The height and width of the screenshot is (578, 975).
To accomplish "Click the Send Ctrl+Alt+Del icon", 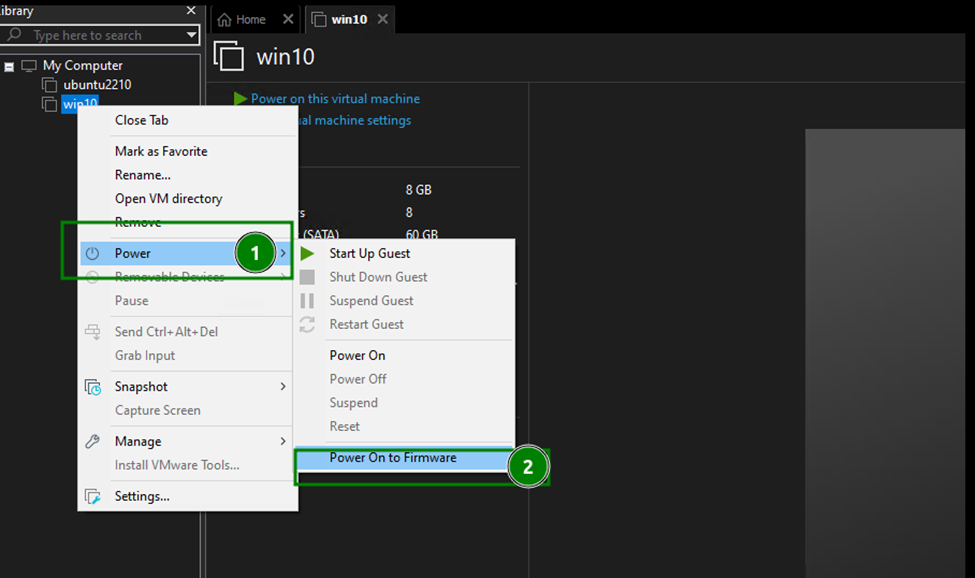I will (x=92, y=332).
